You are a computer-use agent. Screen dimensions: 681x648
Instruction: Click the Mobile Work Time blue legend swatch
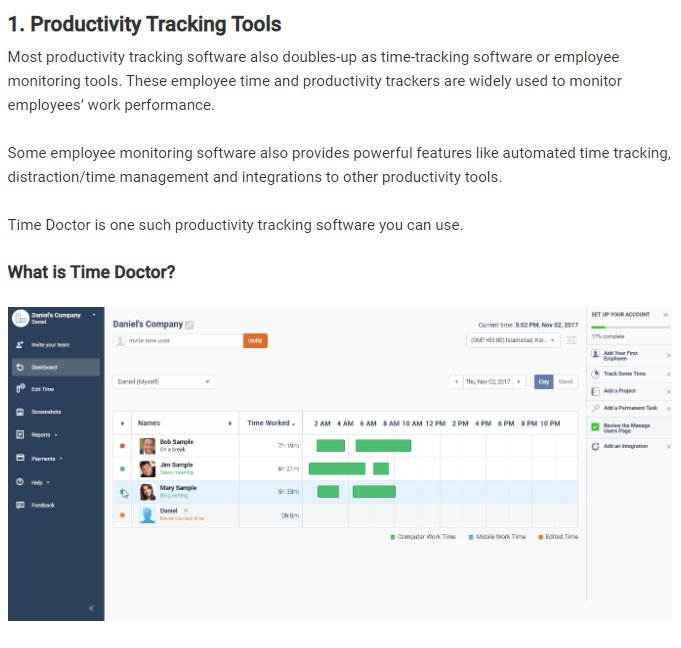coord(471,537)
